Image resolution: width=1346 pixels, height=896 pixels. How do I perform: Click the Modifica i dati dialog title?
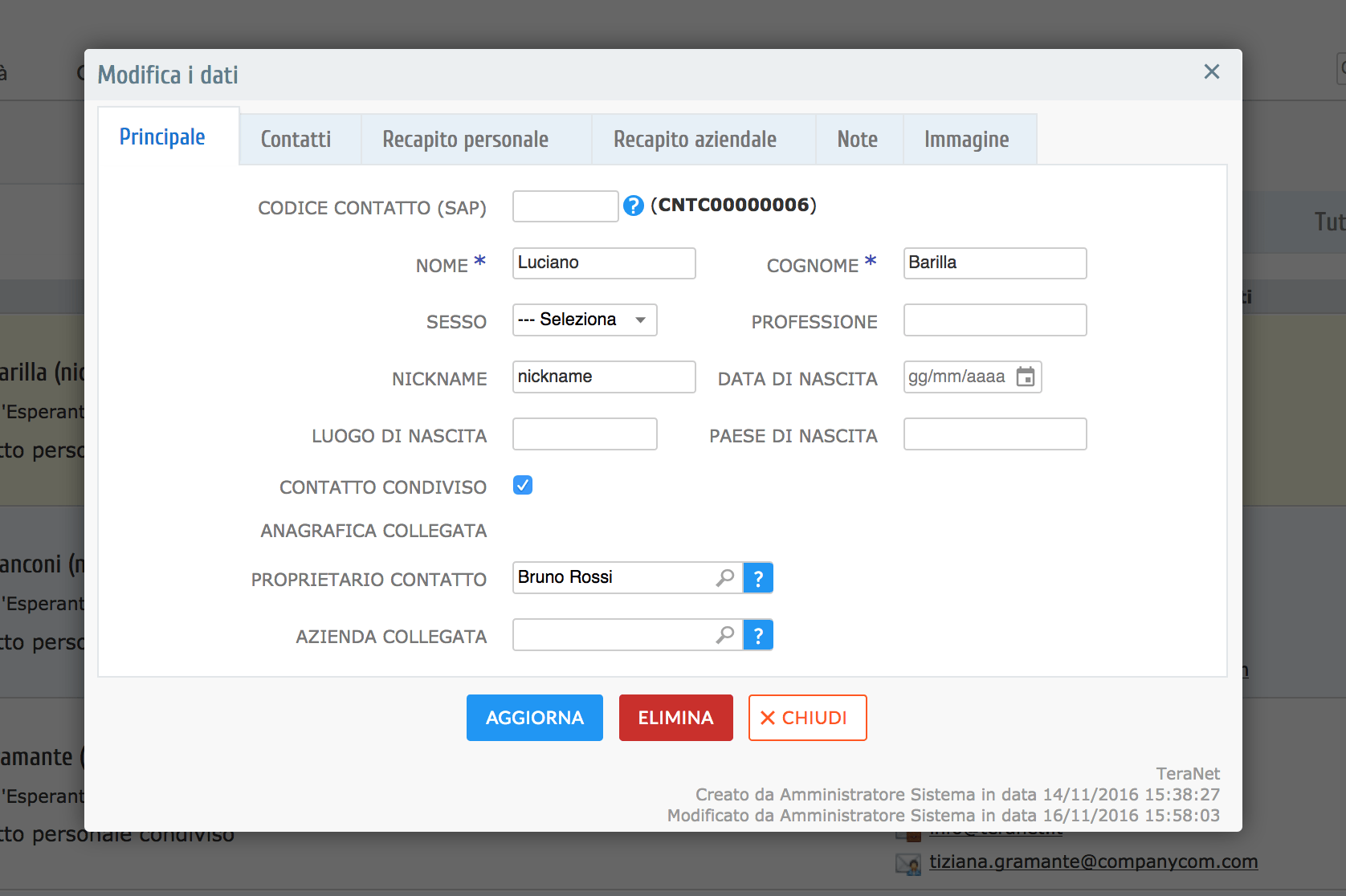coord(168,75)
